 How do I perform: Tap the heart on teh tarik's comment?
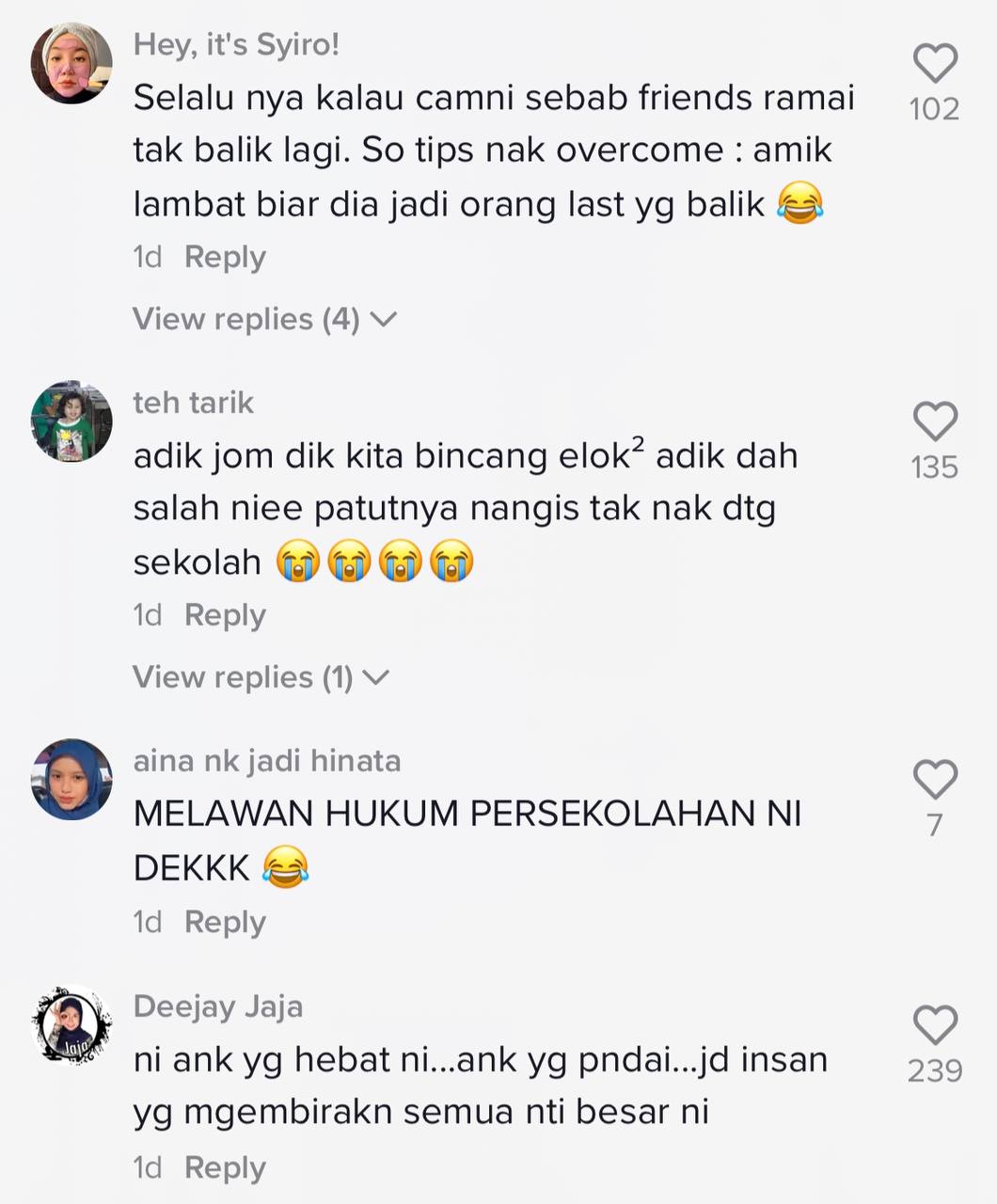coord(935,421)
